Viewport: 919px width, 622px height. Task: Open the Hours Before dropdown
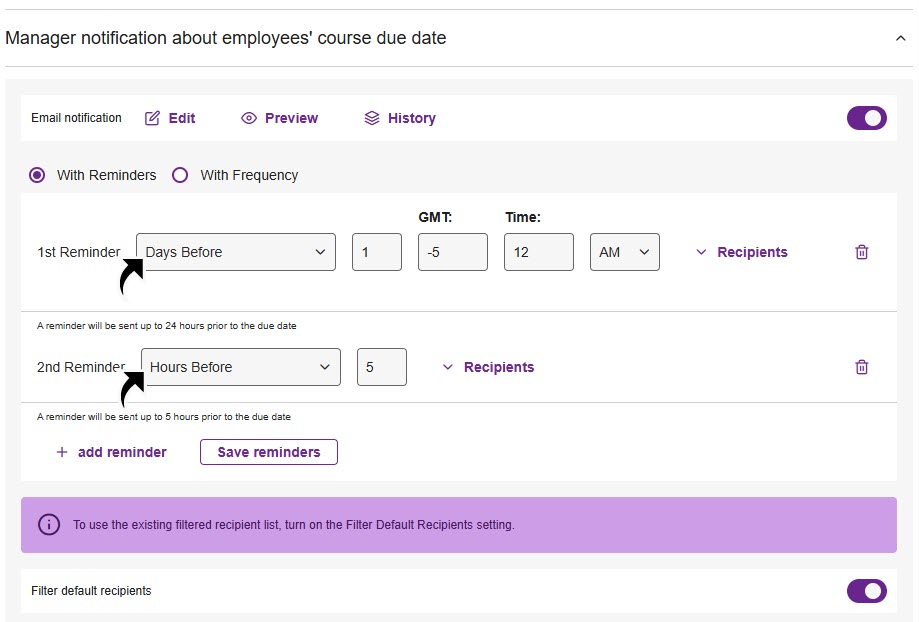240,367
